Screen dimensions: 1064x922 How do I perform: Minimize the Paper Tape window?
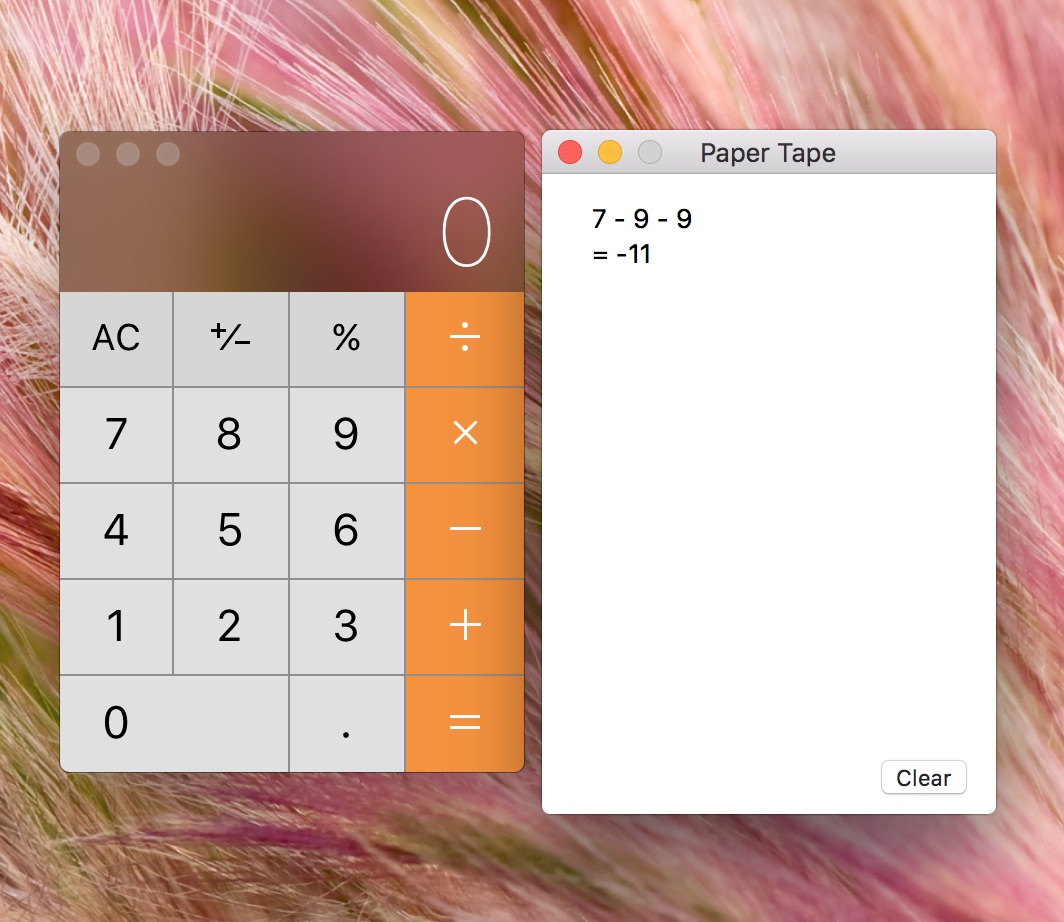click(x=610, y=153)
